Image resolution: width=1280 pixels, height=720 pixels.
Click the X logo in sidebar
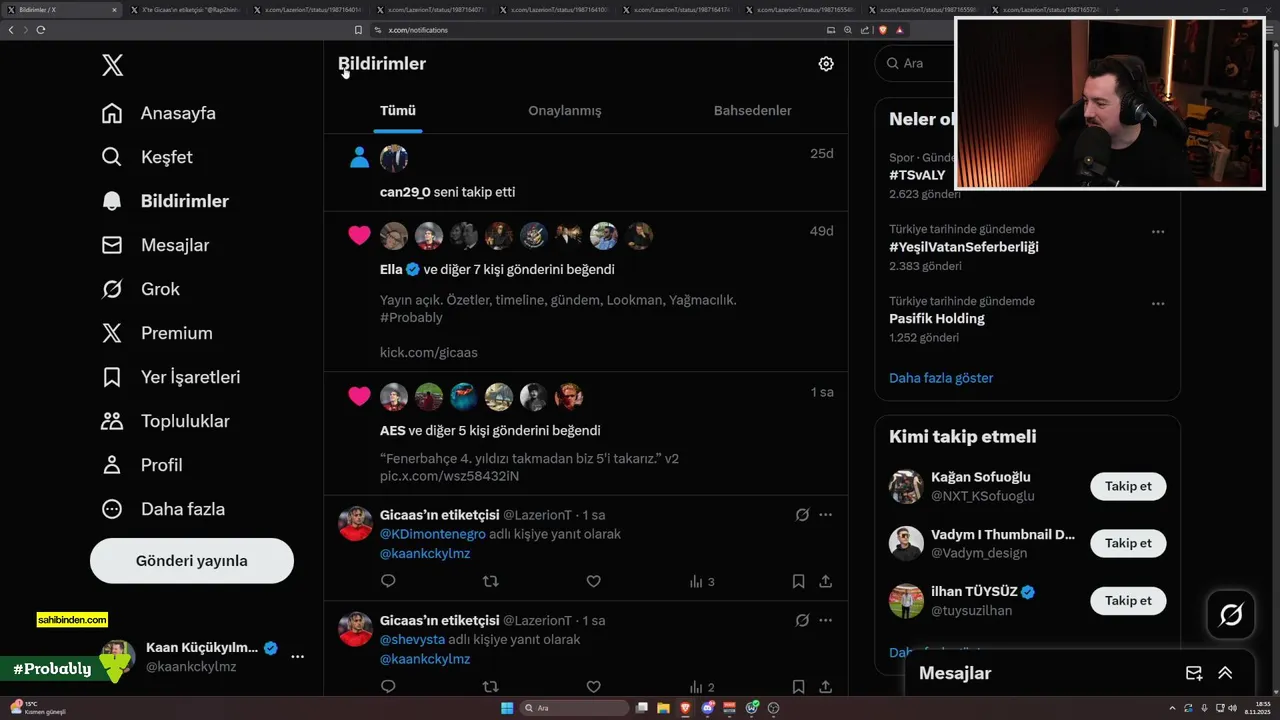tap(113, 66)
